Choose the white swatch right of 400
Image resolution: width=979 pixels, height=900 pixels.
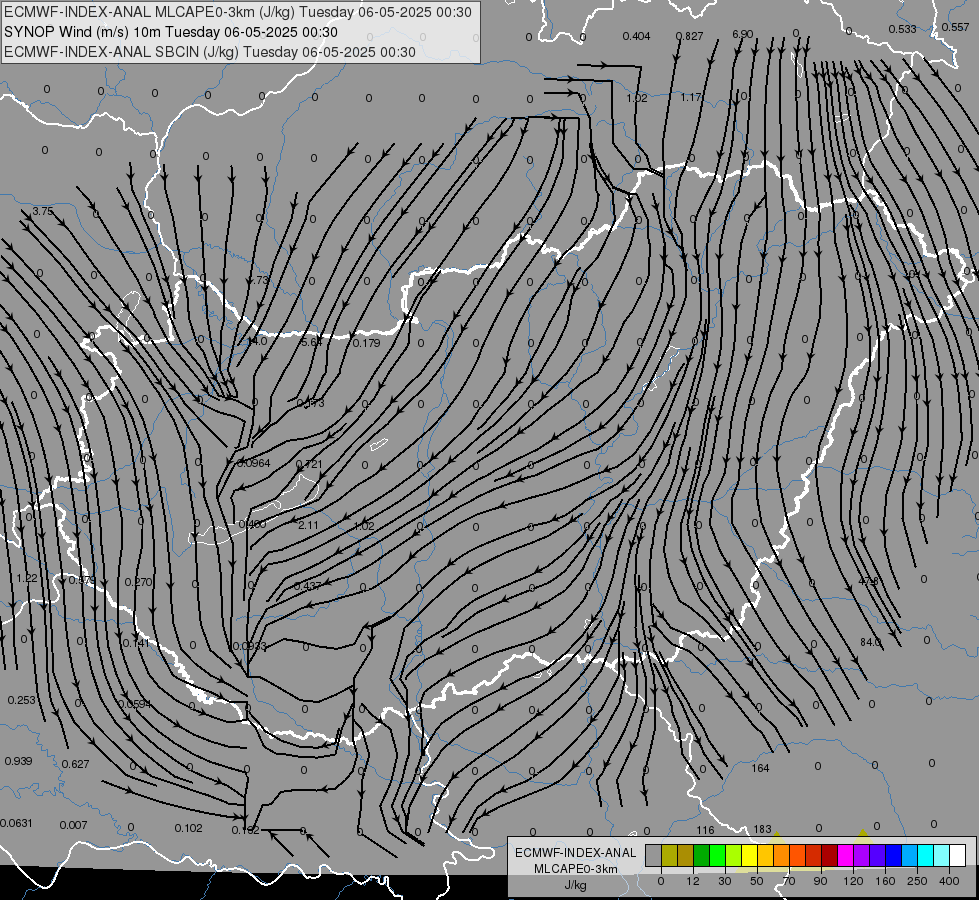click(x=958, y=855)
